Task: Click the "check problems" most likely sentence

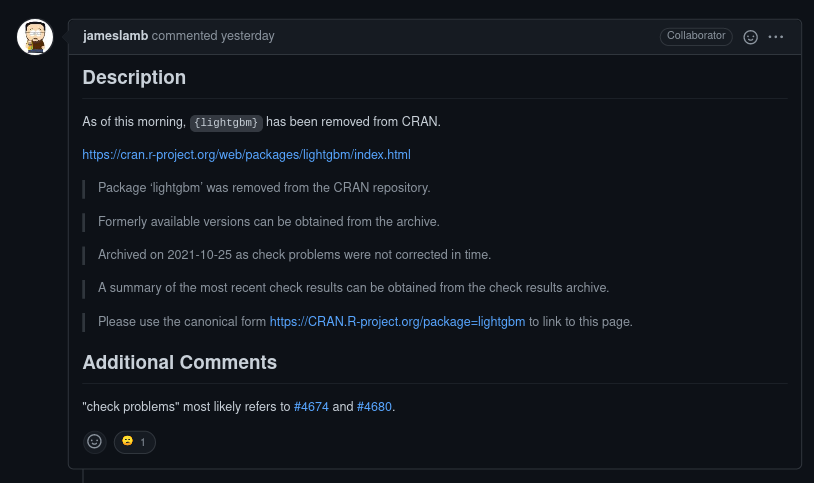Action: pos(186,407)
